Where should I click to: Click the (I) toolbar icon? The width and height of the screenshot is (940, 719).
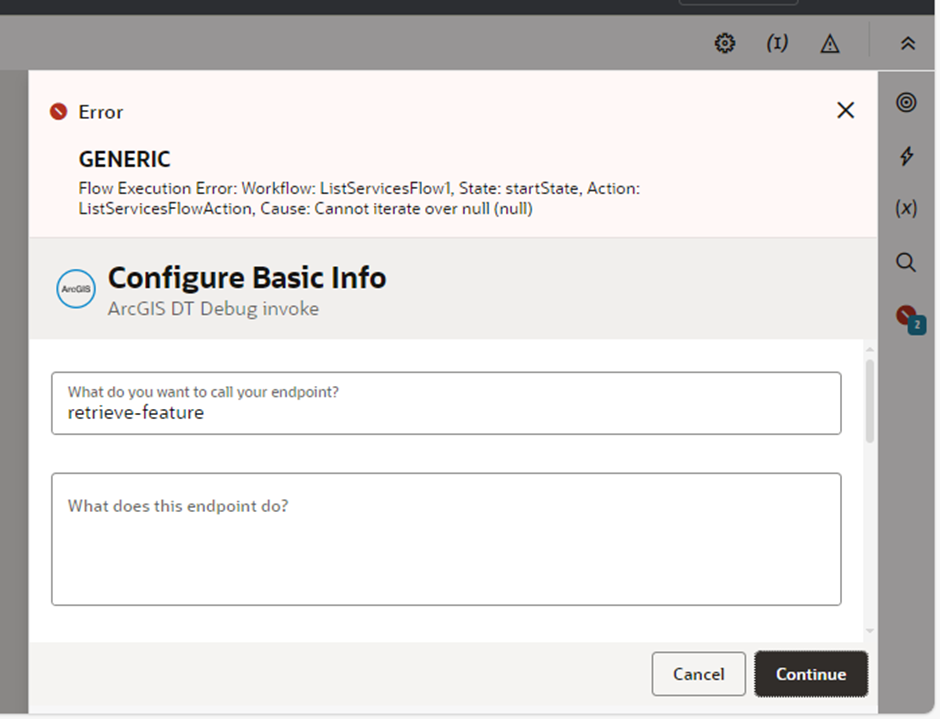coord(777,43)
